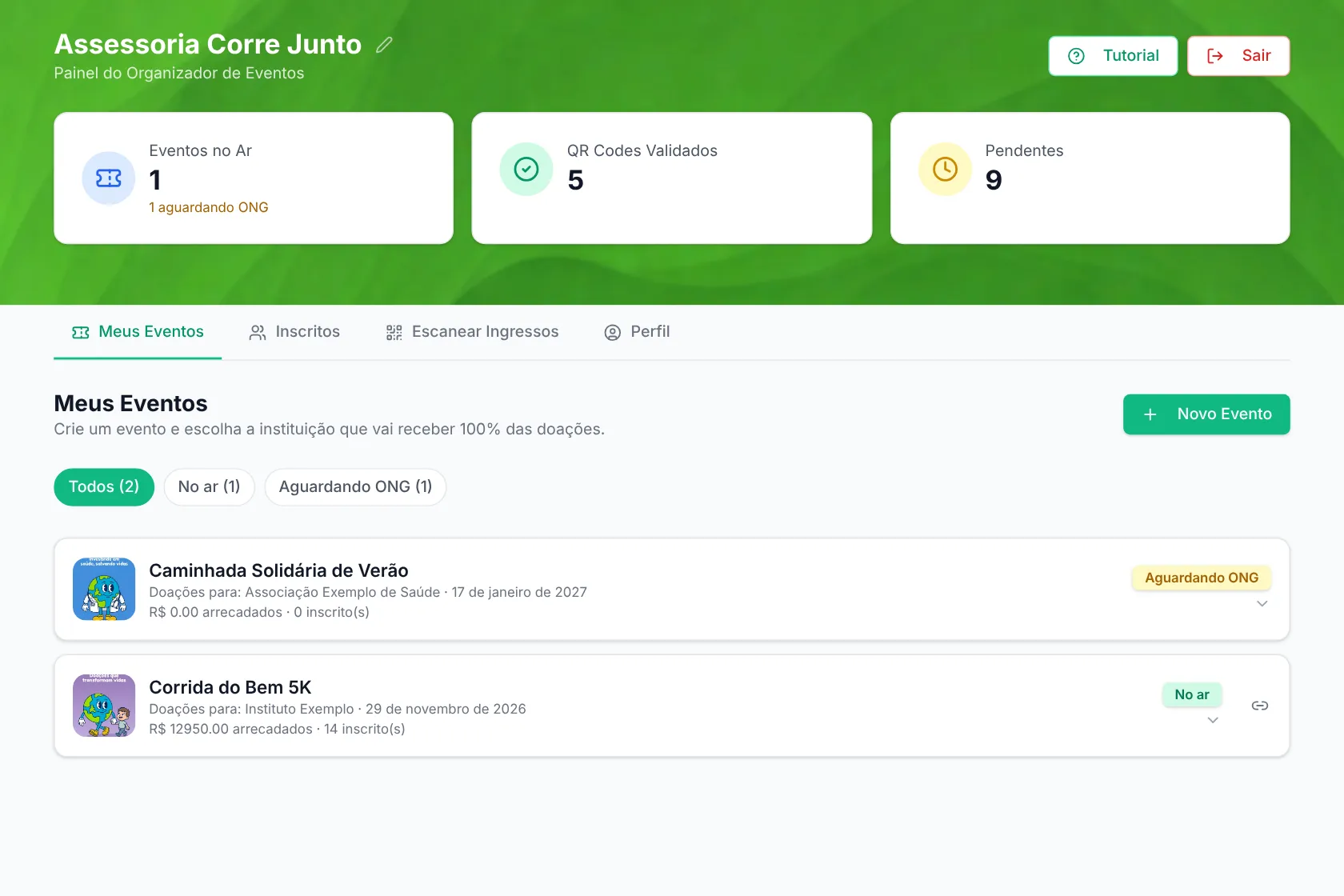
Task: Click the clock icon in Pendentes card
Action: coord(945,169)
